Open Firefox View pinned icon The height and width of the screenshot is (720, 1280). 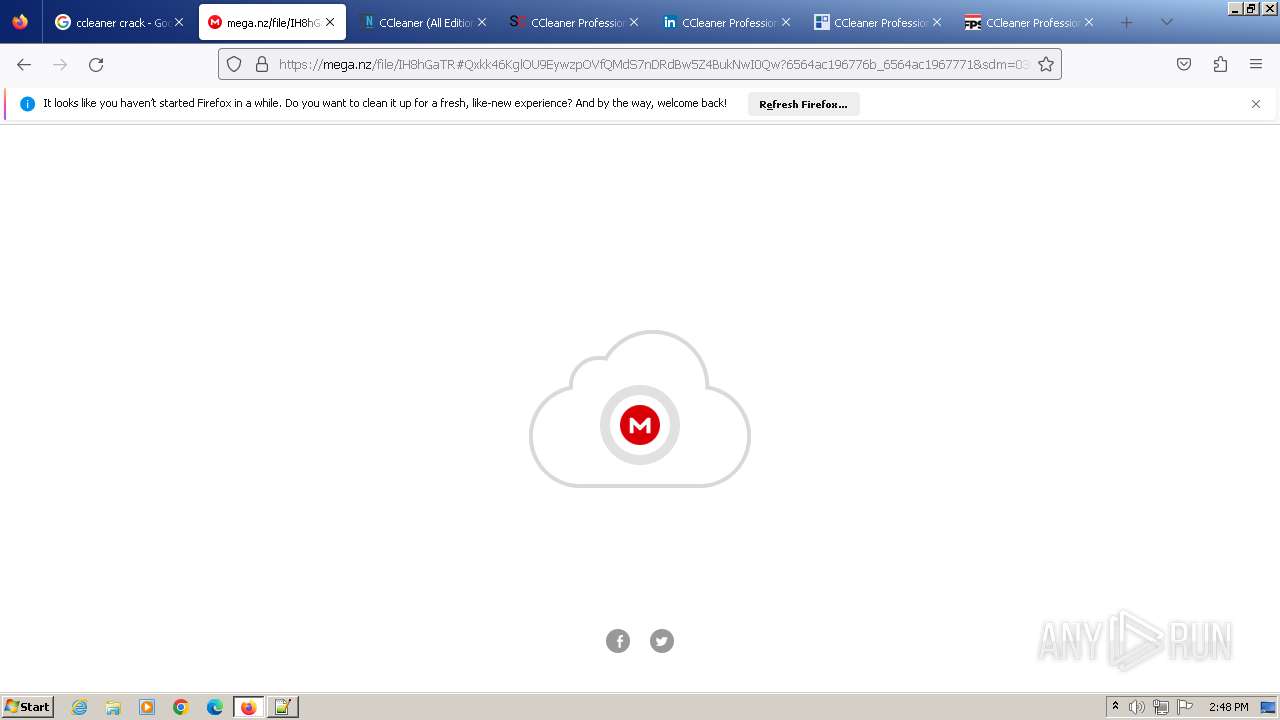[20, 22]
